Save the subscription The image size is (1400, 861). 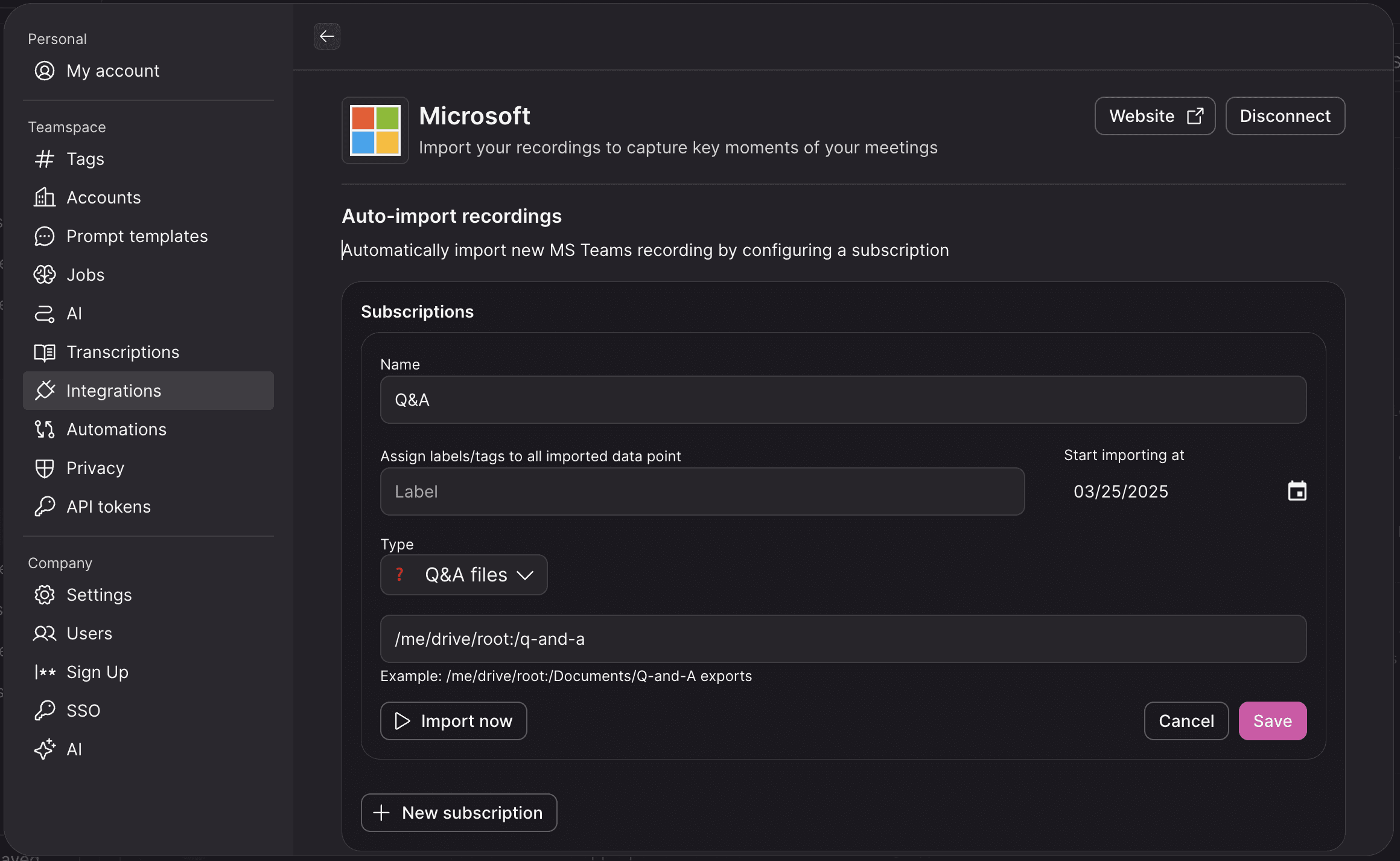[x=1272, y=721]
